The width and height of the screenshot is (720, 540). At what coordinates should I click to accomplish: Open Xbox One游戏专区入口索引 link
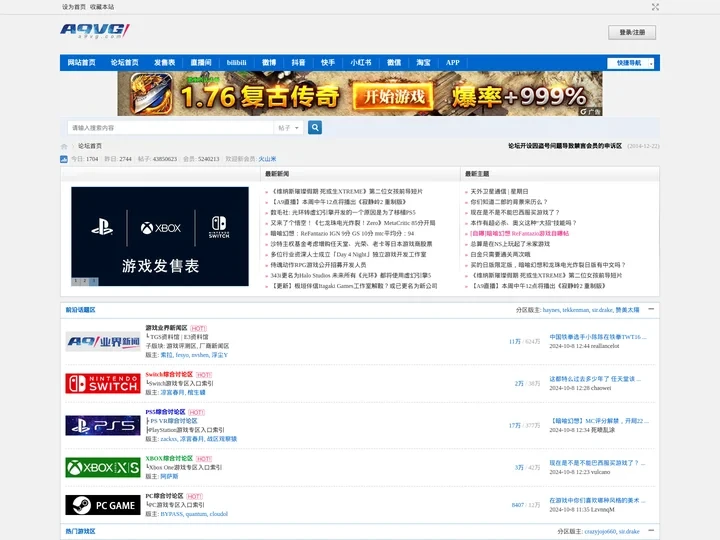[186, 467]
